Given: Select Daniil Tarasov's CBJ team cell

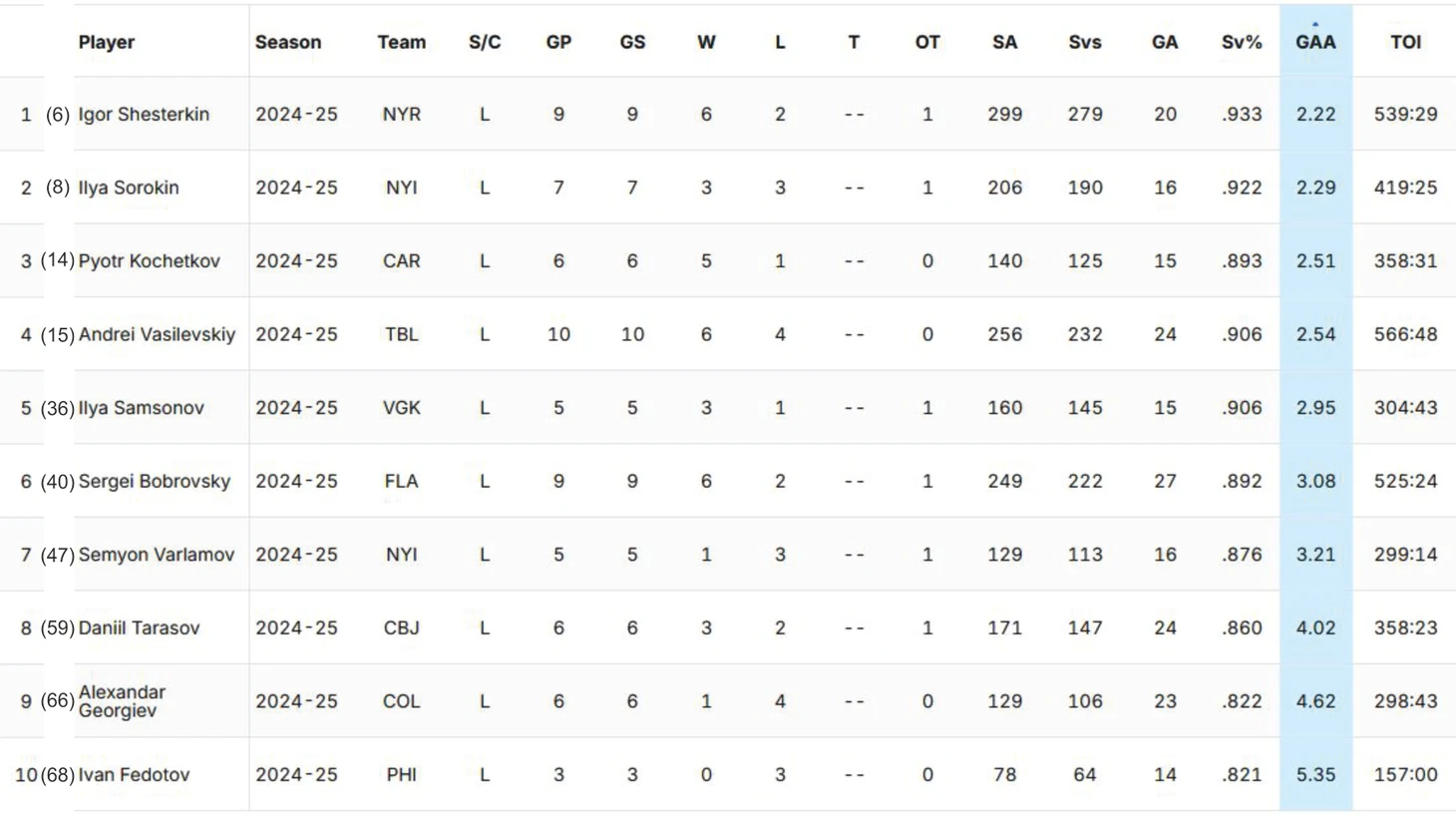Looking at the screenshot, I should point(402,627).
